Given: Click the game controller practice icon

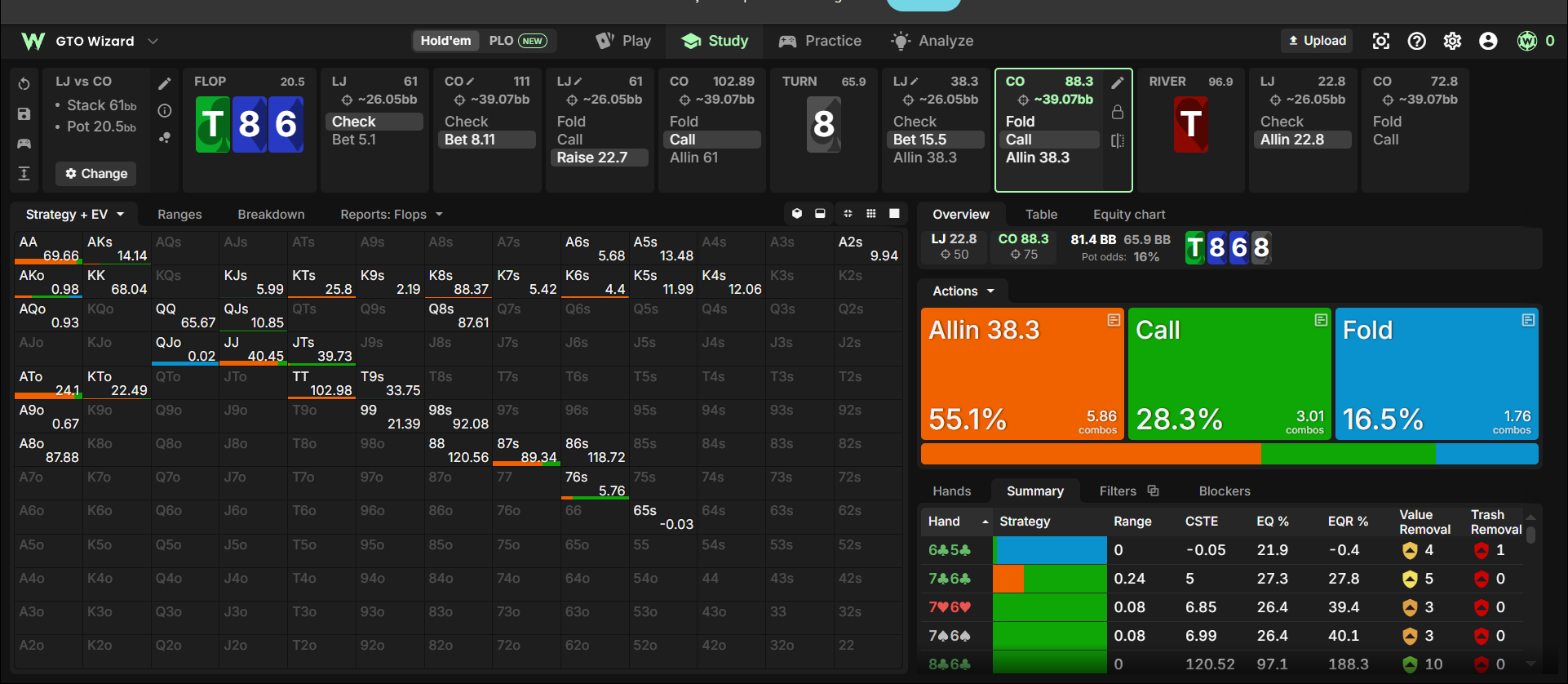Looking at the screenshot, I should [x=24, y=144].
